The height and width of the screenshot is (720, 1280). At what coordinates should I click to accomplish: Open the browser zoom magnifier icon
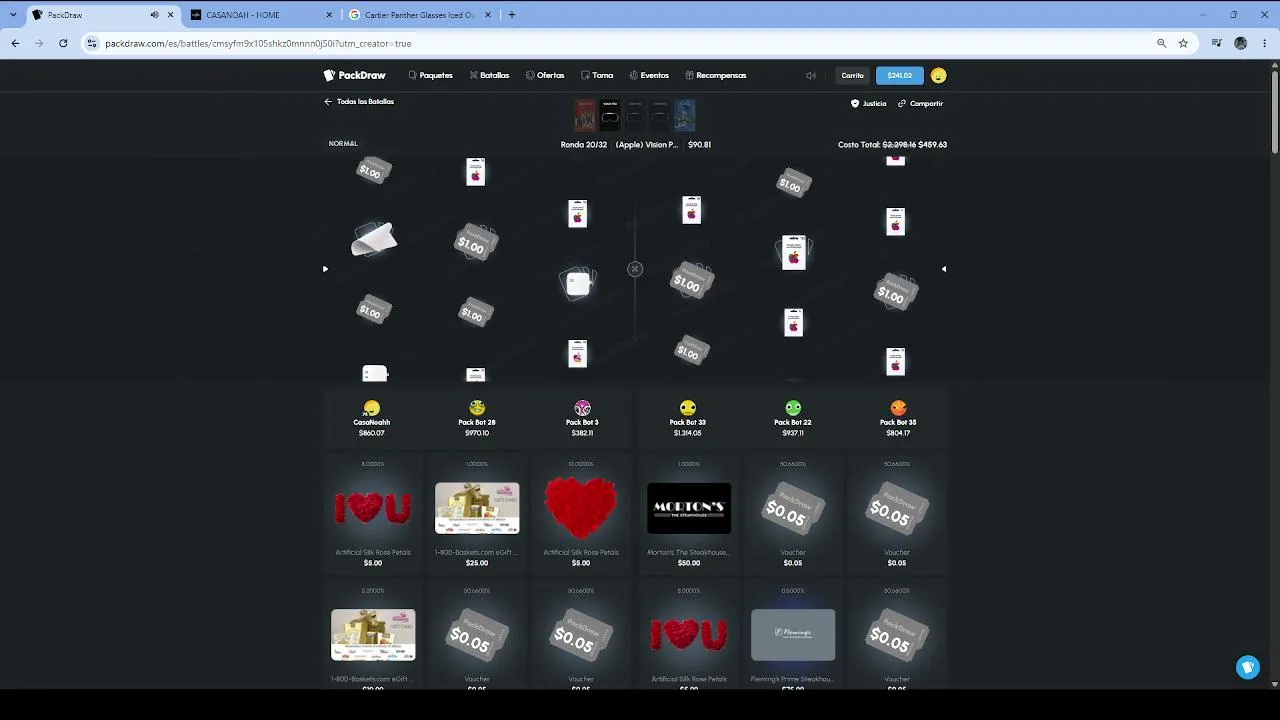click(1161, 43)
